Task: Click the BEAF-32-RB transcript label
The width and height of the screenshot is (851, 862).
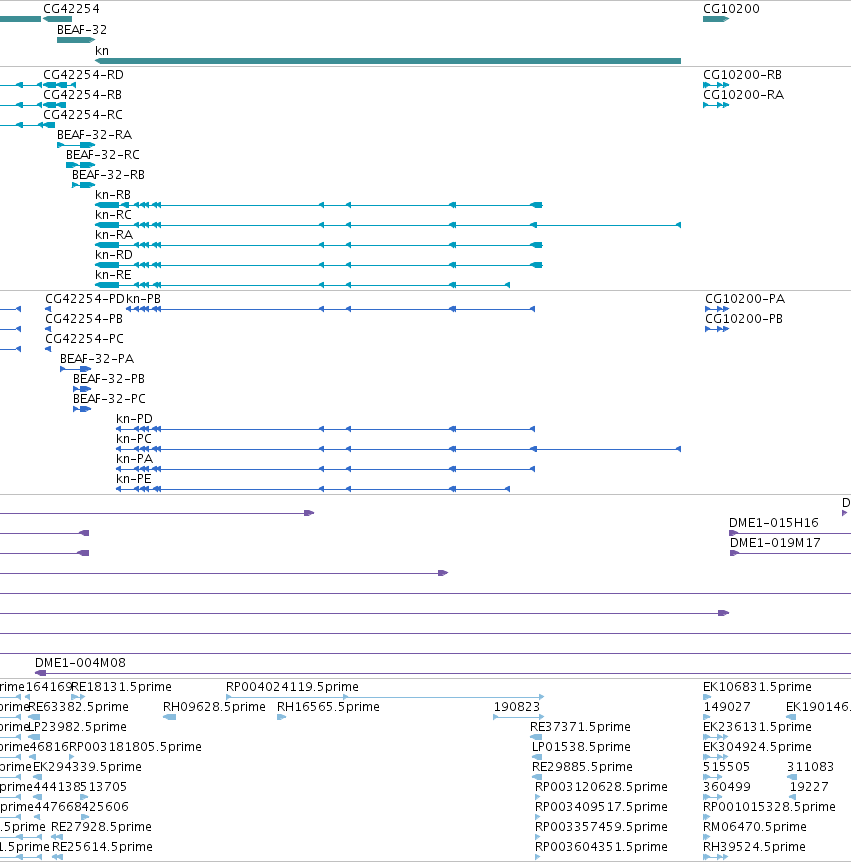Action: coord(108,174)
